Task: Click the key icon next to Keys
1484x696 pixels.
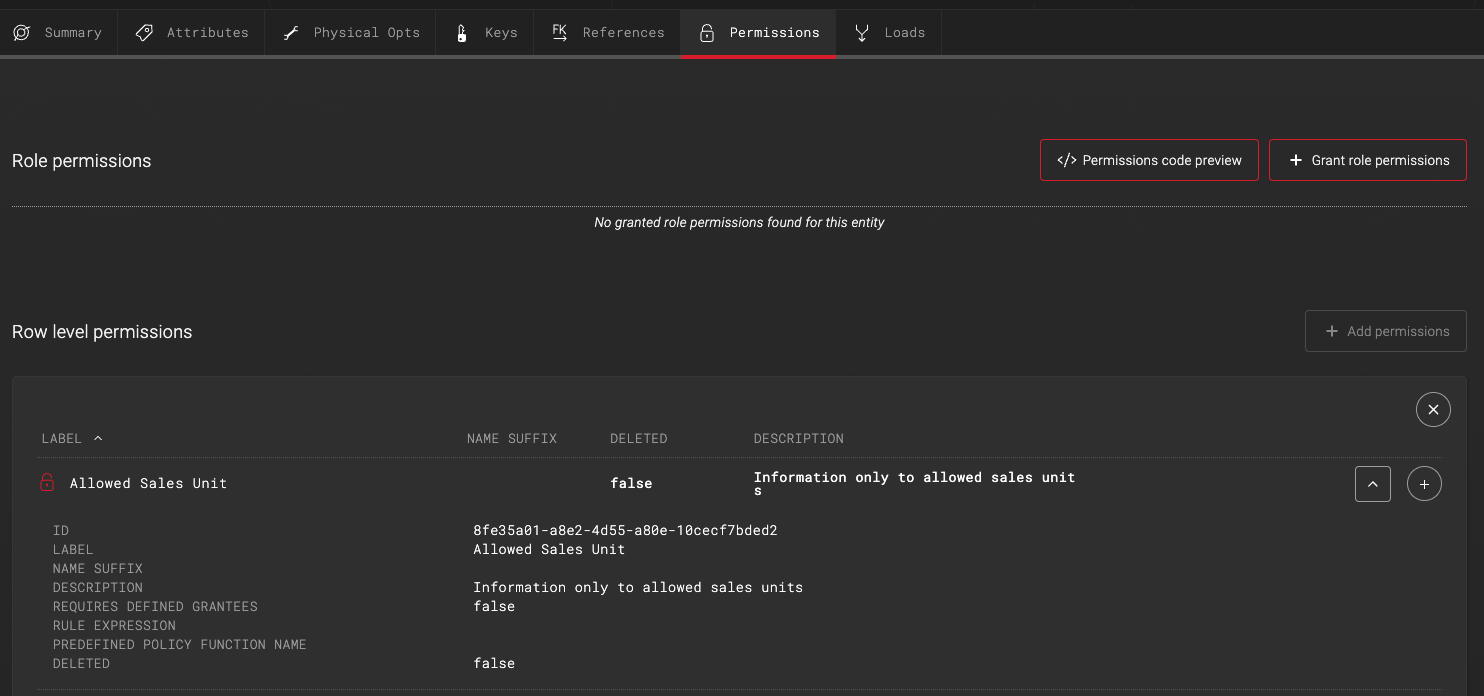Action: pyautogui.click(x=460, y=32)
